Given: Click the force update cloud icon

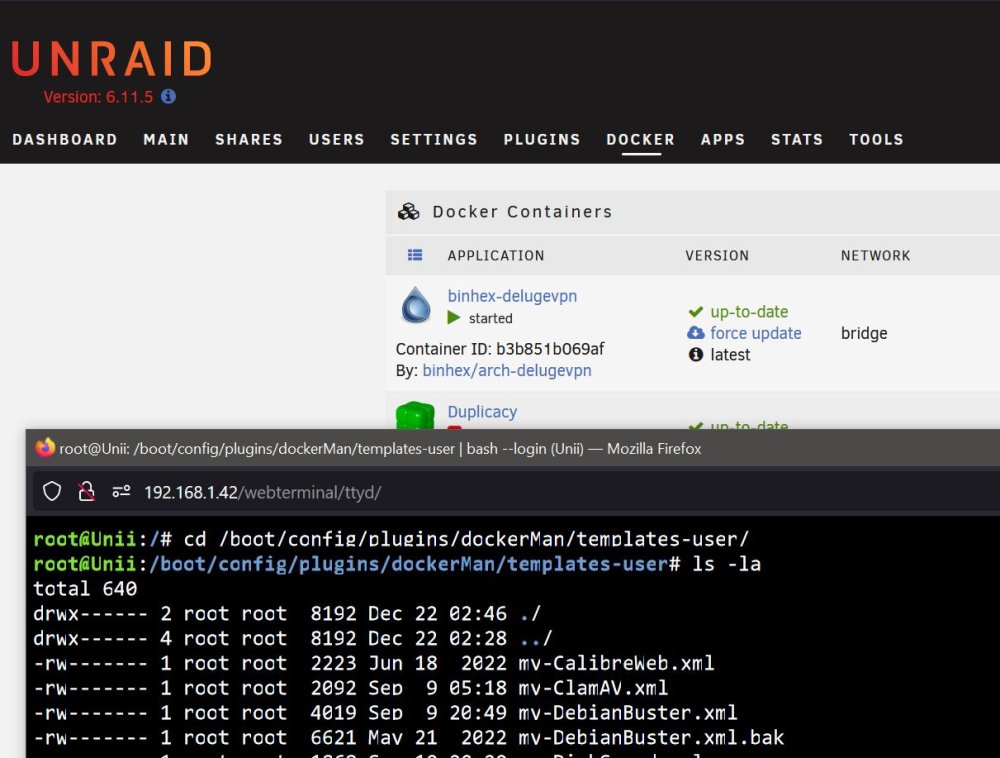Looking at the screenshot, I should pos(696,333).
